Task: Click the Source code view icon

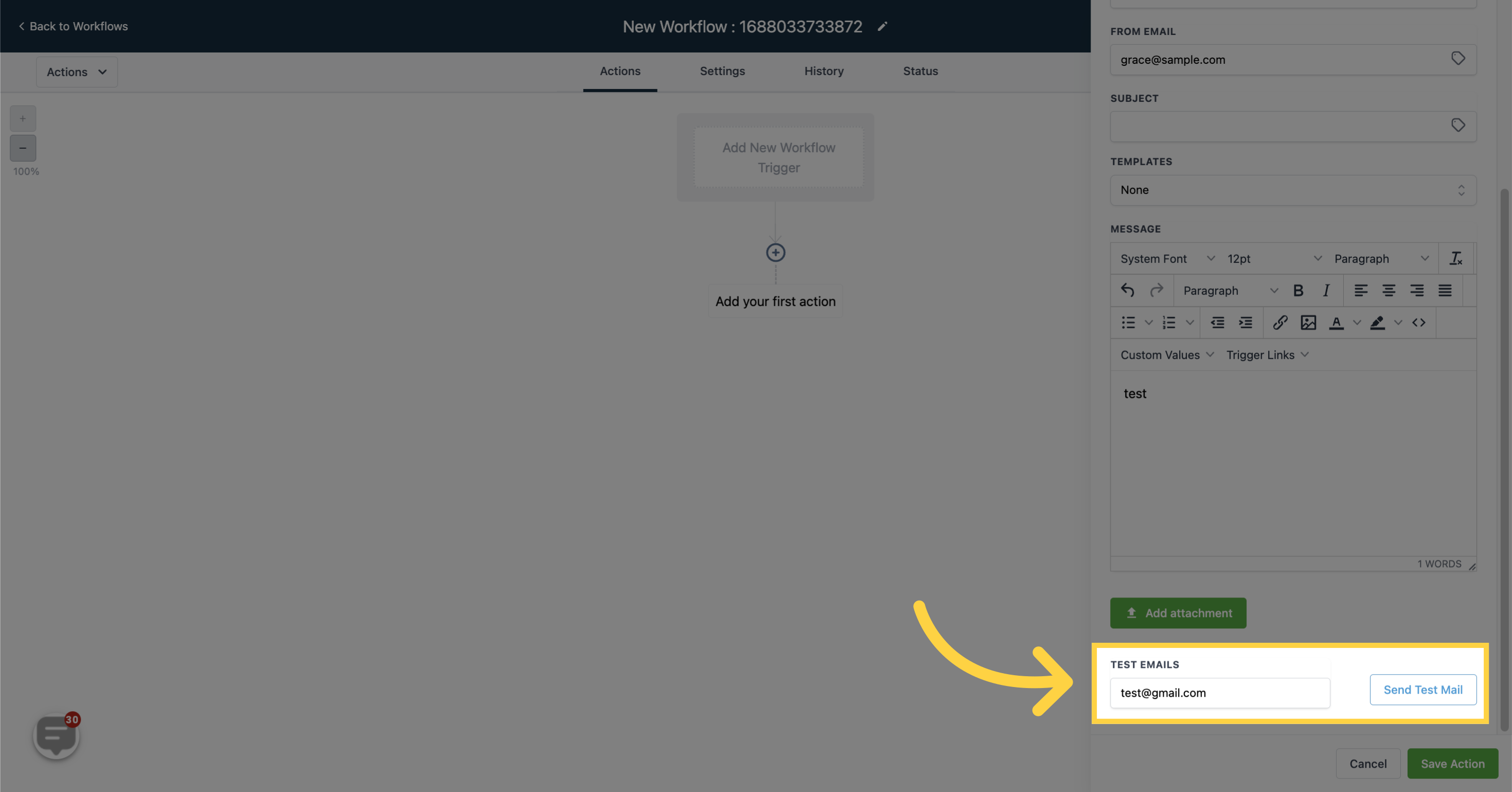Action: click(1418, 322)
